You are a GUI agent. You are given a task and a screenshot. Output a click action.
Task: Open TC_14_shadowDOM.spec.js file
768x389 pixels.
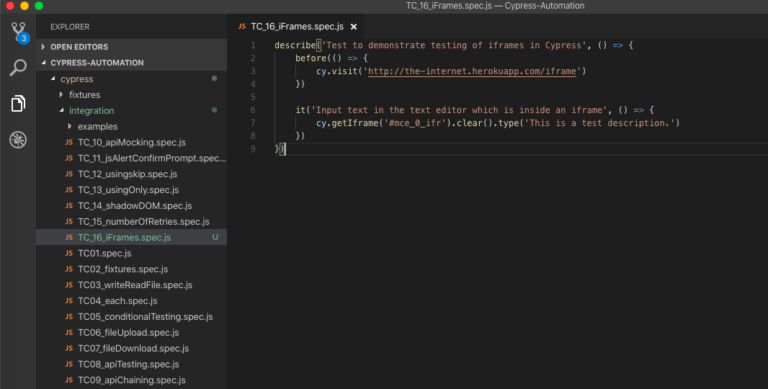pos(131,206)
